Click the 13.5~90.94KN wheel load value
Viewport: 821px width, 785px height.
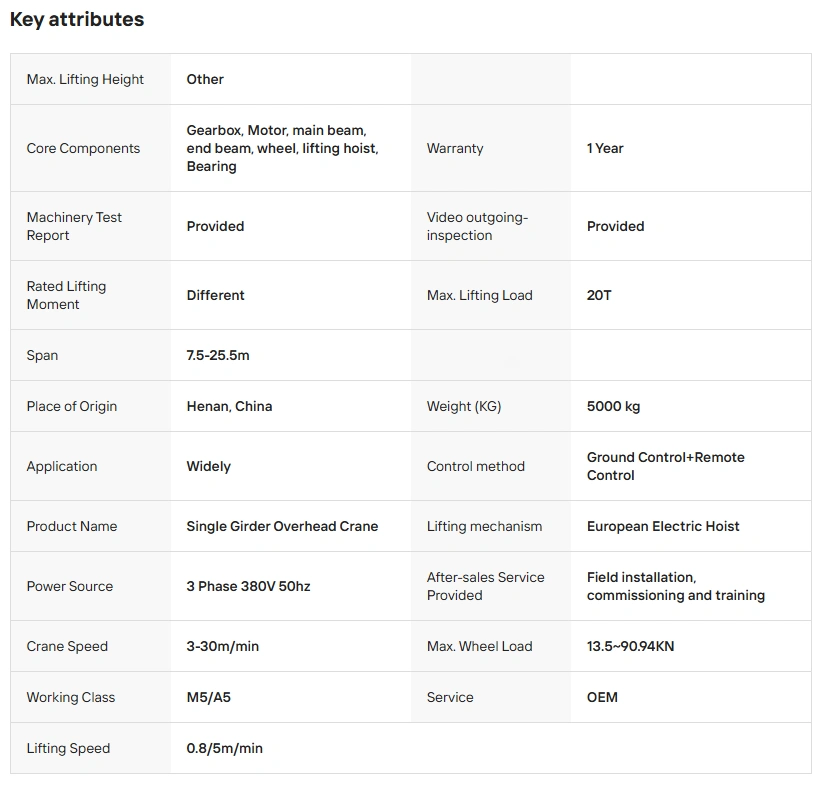pos(630,646)
